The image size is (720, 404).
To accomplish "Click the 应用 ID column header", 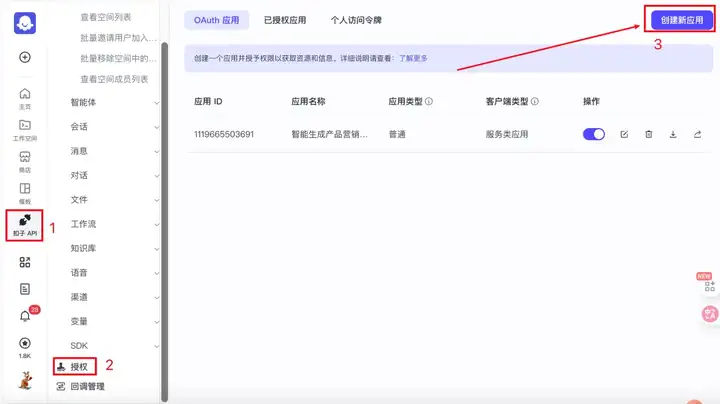I will [208, 101].
